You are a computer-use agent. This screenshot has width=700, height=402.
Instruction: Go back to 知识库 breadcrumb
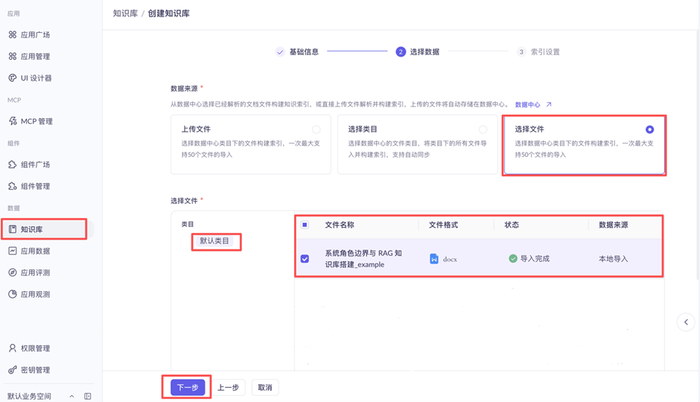[x=125, y=13]
